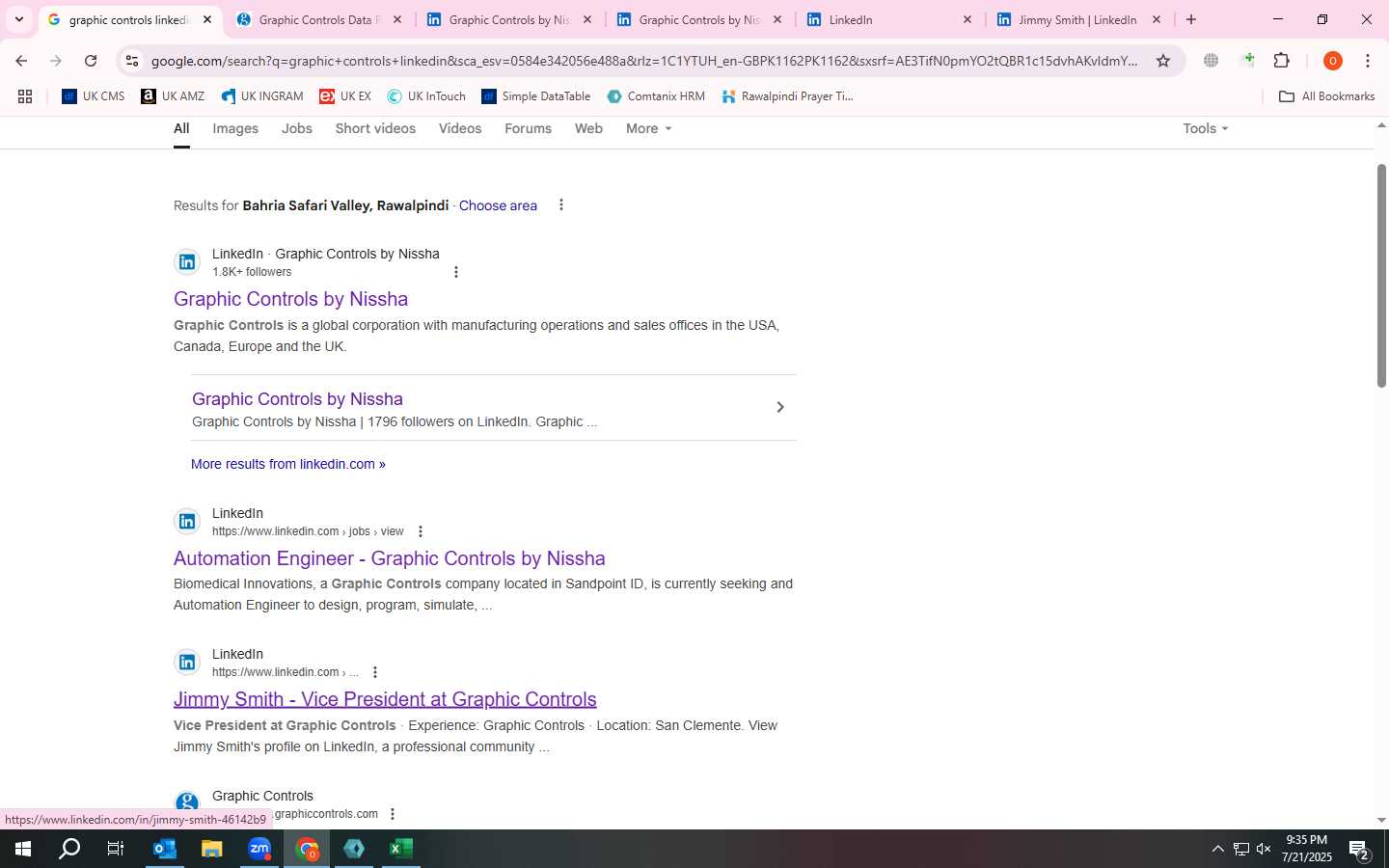Open Task View on the taskbar
The image size is (1389, 868).
(116, 849)
